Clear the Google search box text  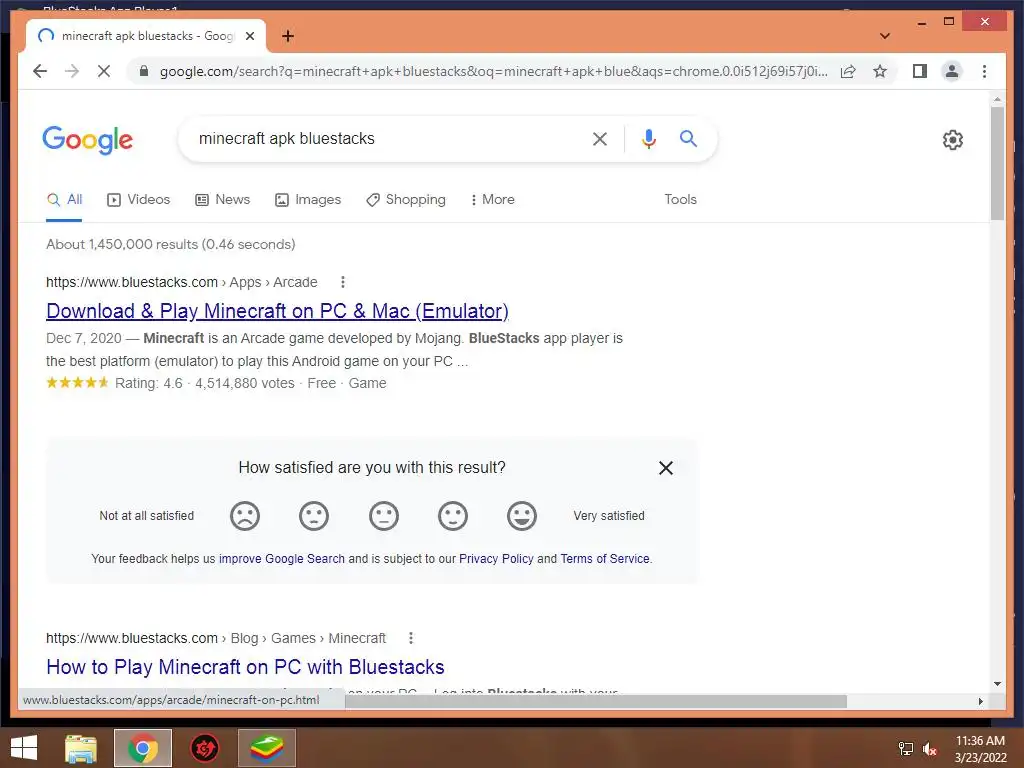click(x=600, y=138)
